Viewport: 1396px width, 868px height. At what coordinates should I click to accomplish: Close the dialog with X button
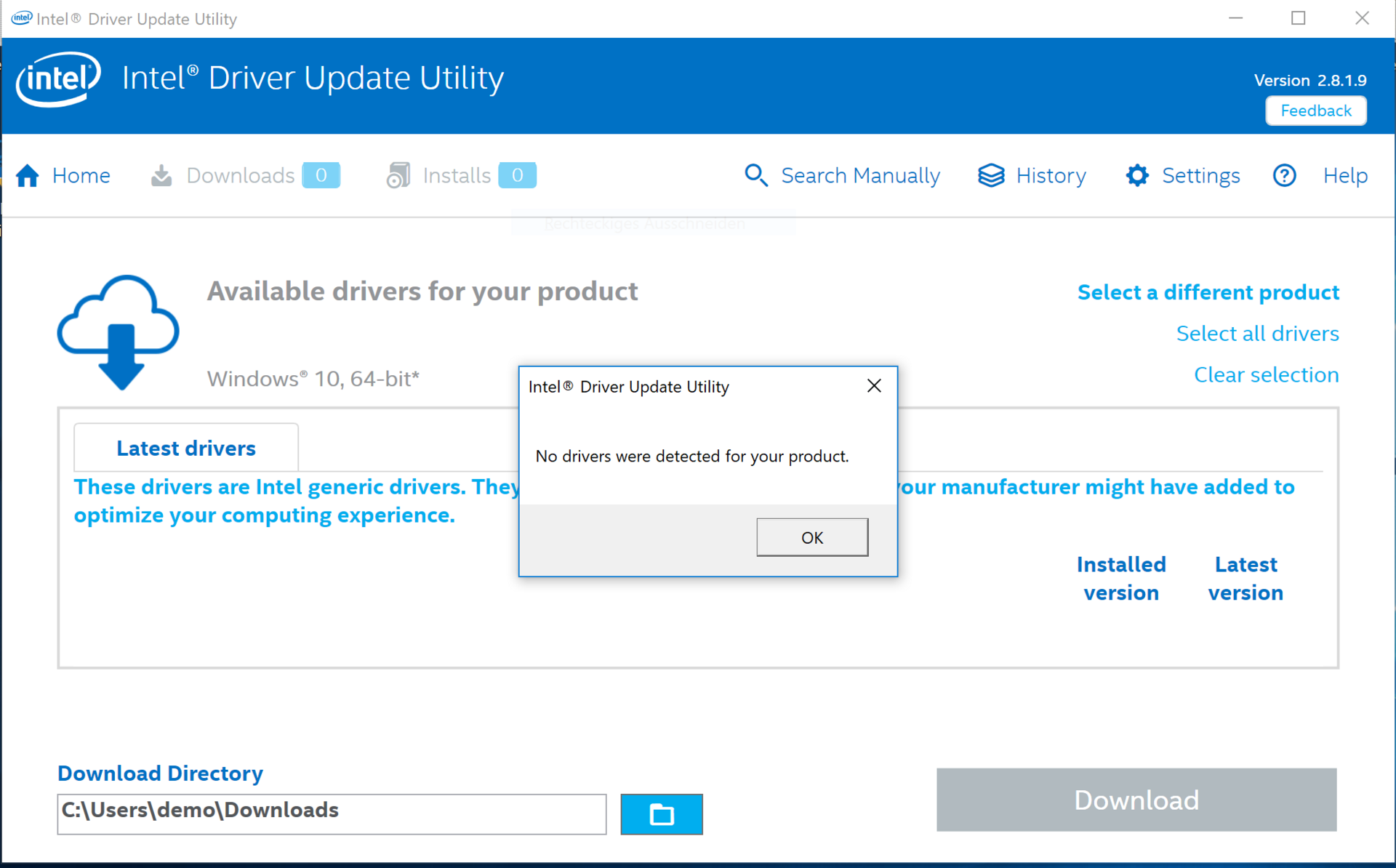874,386
